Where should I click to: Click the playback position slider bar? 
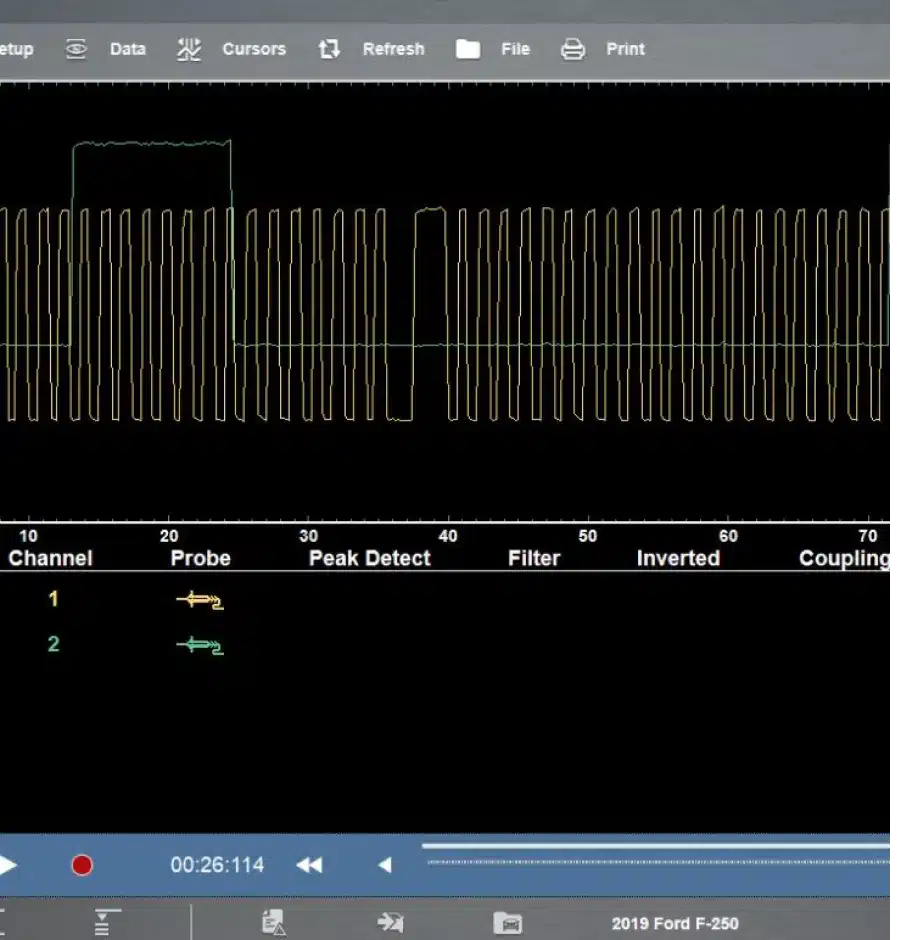click(655, 846)
